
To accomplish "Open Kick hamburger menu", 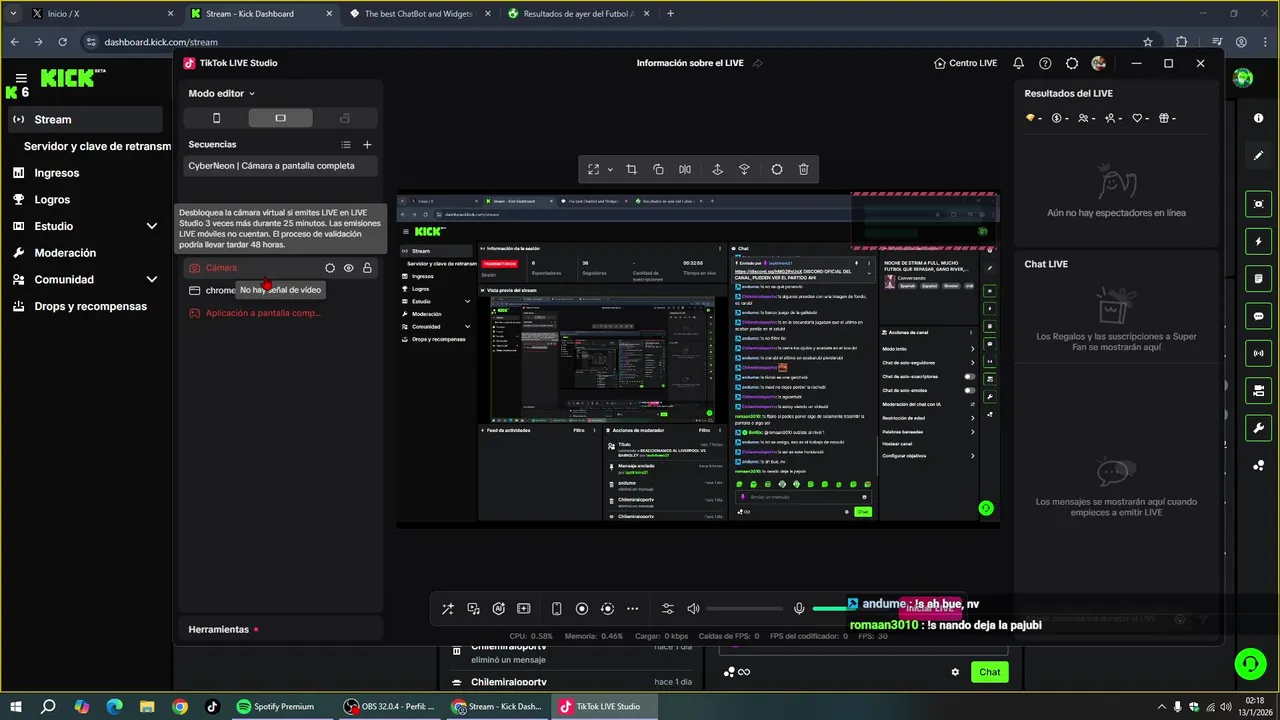I will [21, 78].
